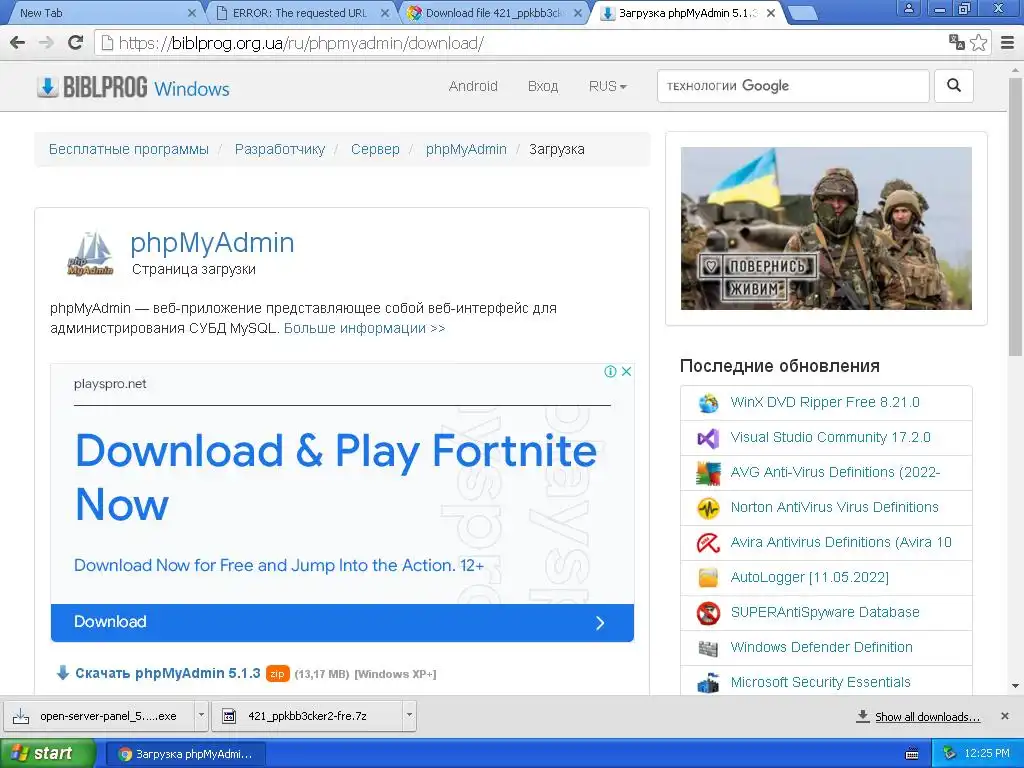This screenshot has width=1024, height=768.
Task: Click the scrollbar down arrow
Action: point(1016,686)
